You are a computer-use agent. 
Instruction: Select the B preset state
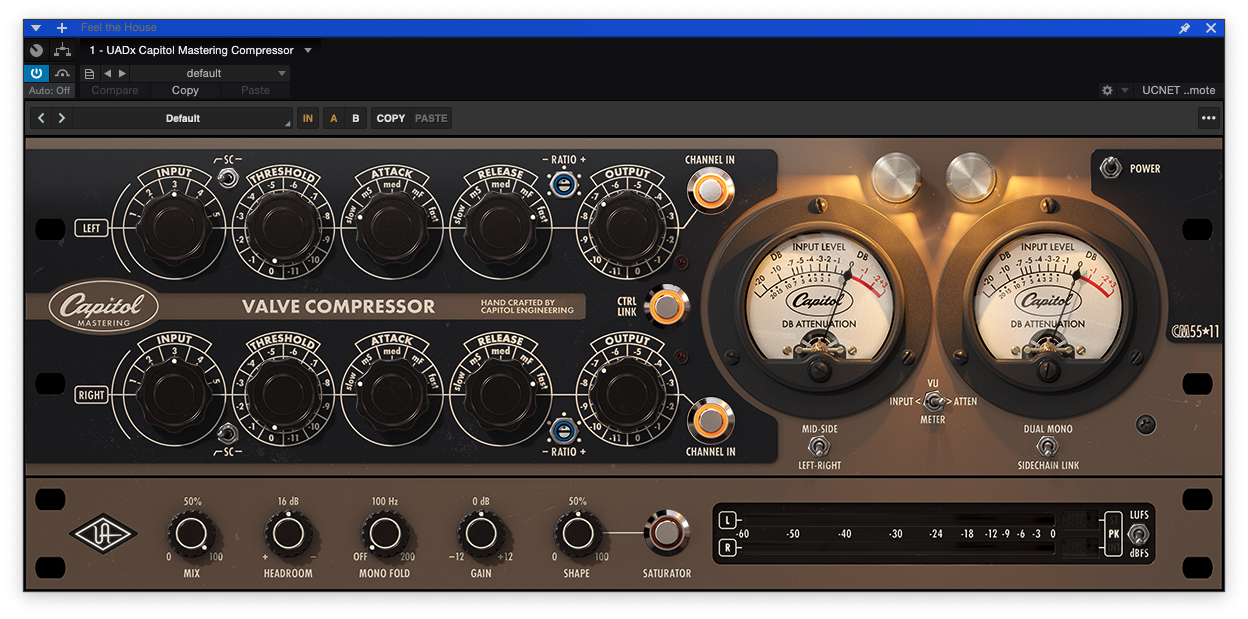356,118
